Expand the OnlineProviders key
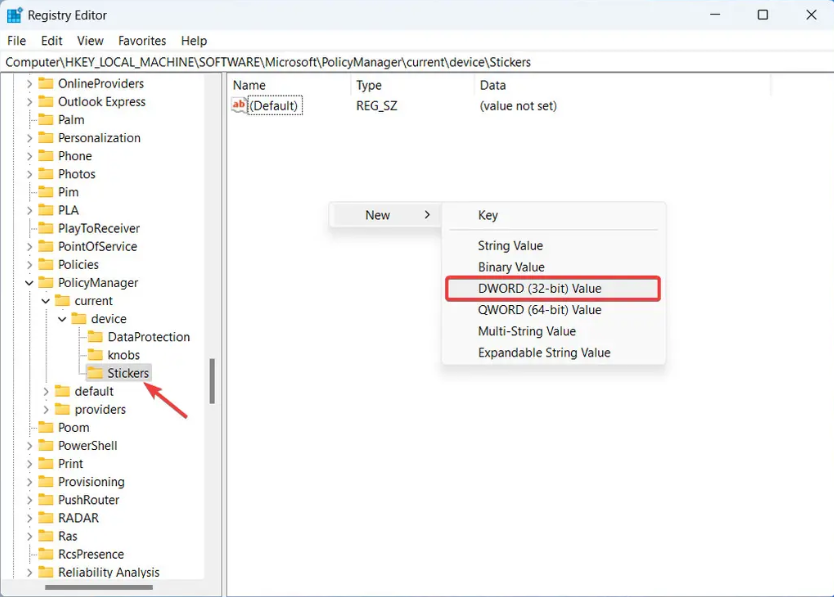834x597 pixels. click(29, 84)
